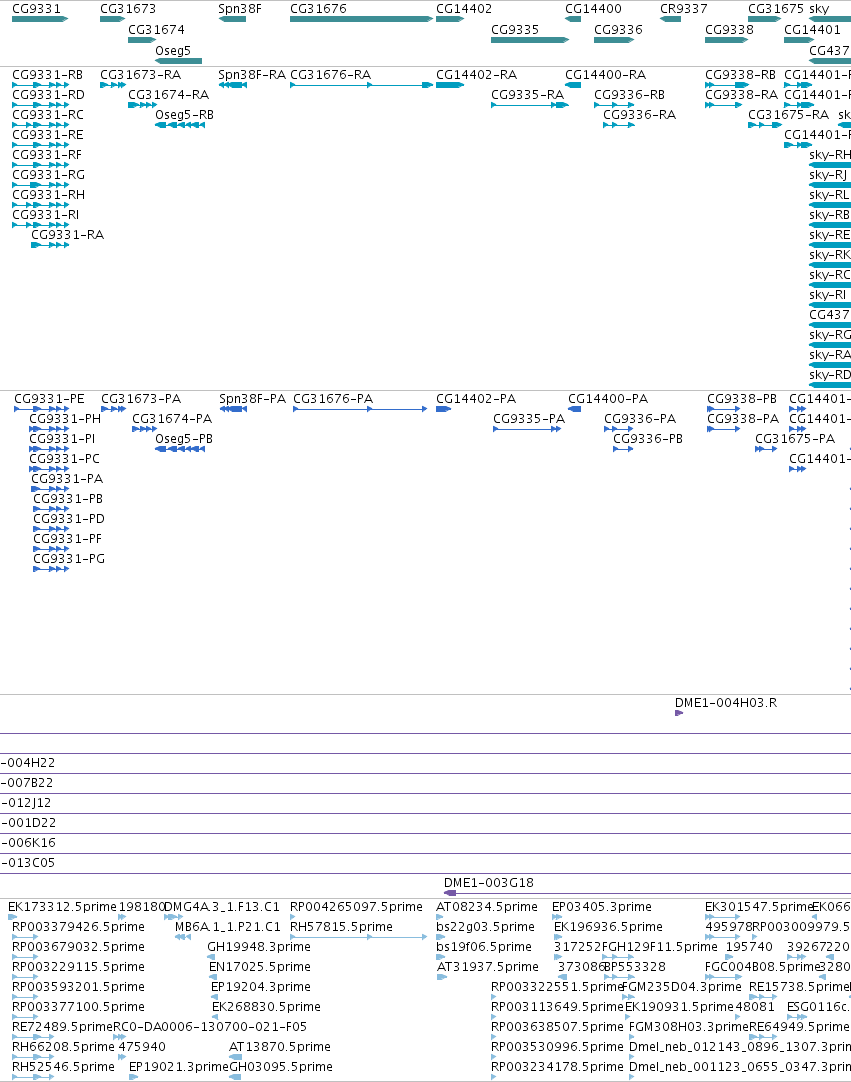Select the CG14400-RA transcript label
The height and width of the screenshot is (1082, 851).
605,75
